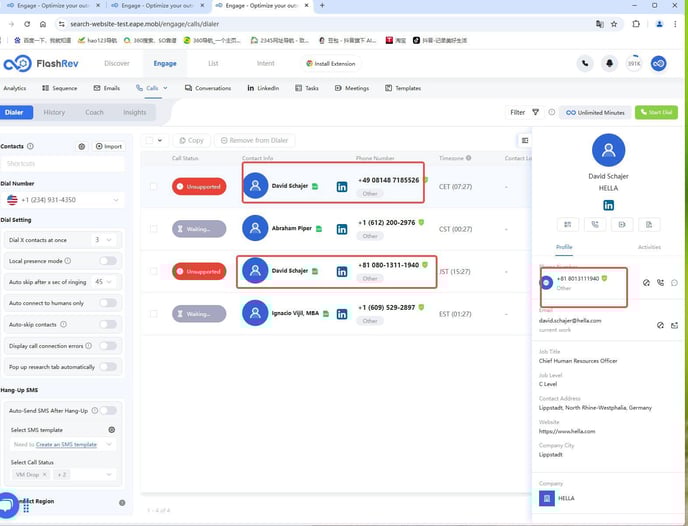Toggle Auto-Send SMS After Hang-Up
Image resolution: width=688 pixels, height=526 pixels.
click(108, 411)
